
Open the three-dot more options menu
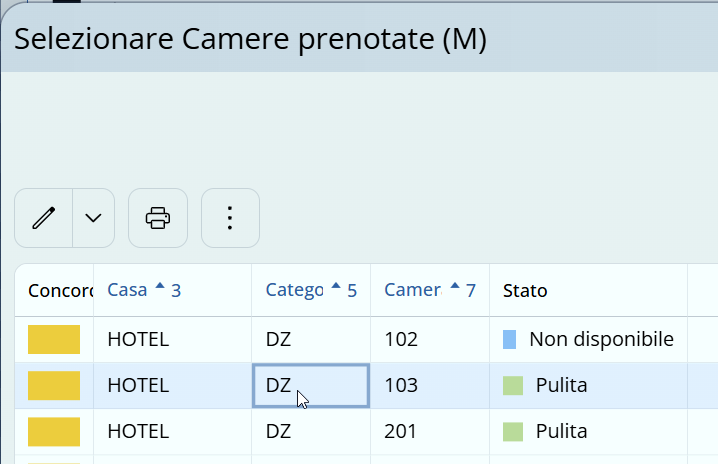pos(230,218)
